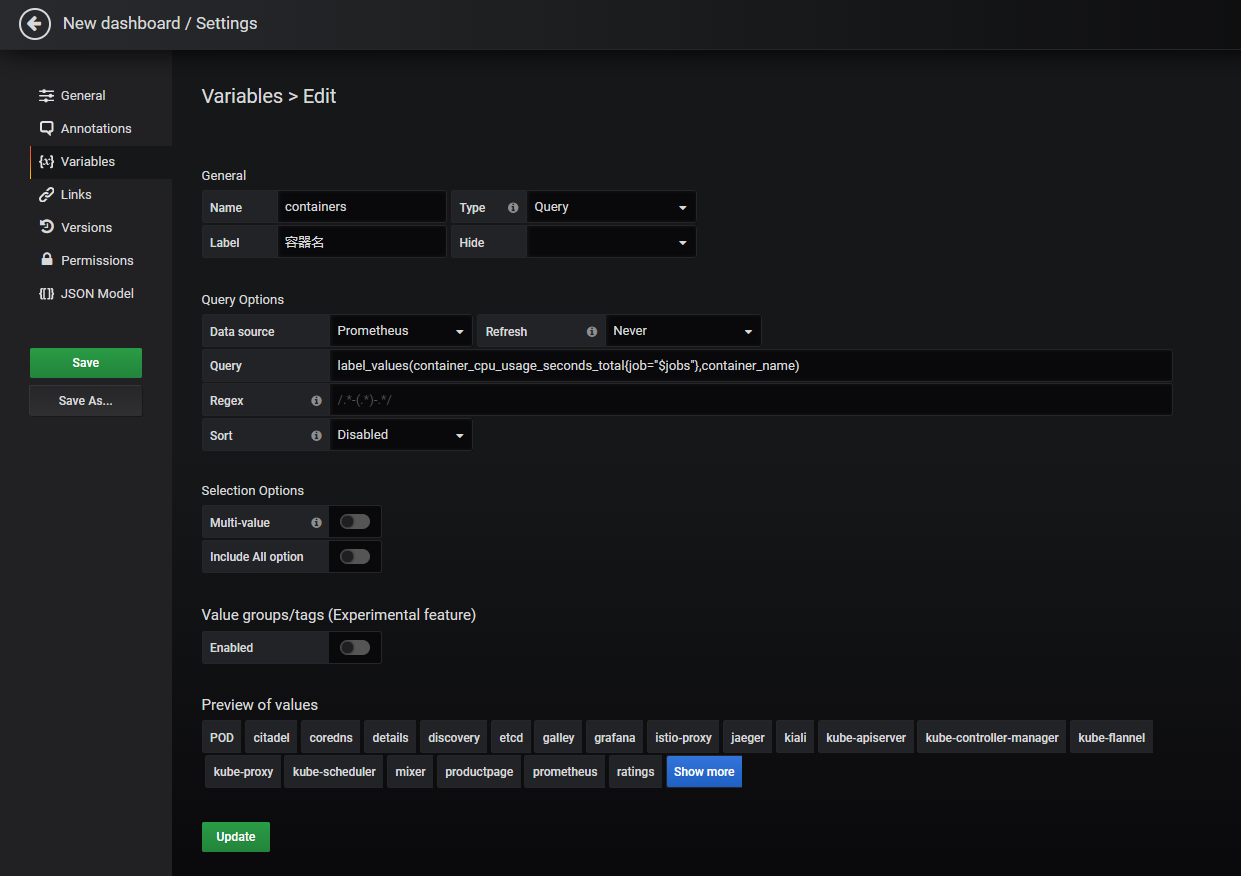Image resolution: width=1241 pixels, height=876 pixels.
Task: Click into the Query text field
Action: 750,366
